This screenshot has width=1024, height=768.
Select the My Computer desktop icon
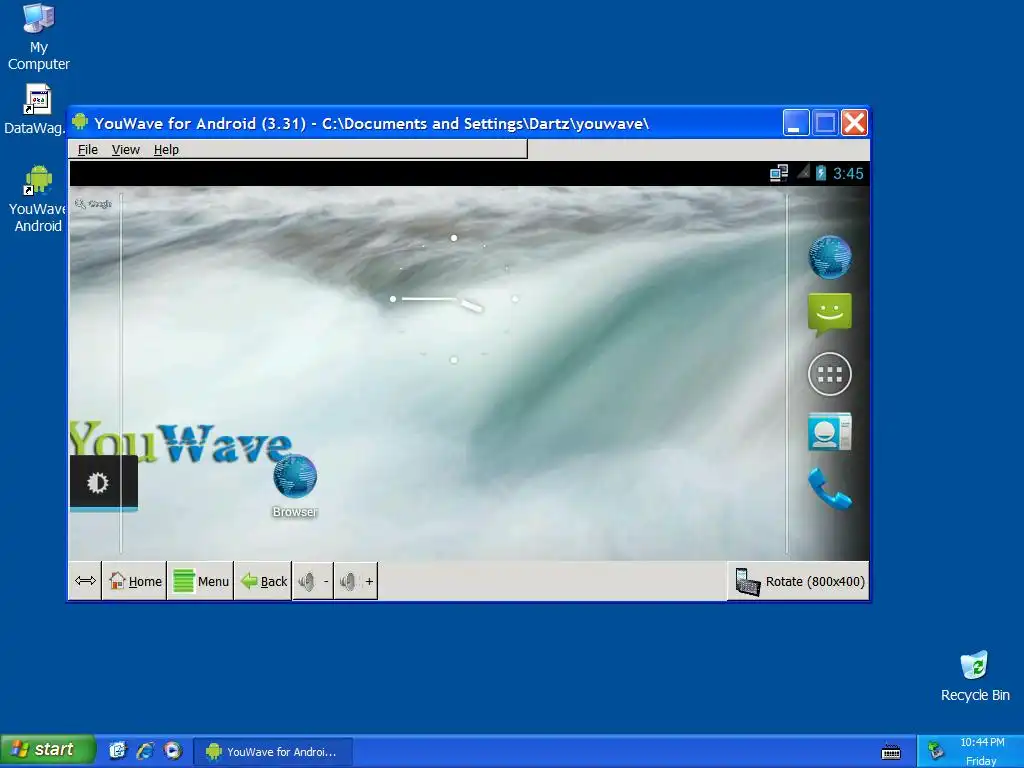(x=39, y=36)
